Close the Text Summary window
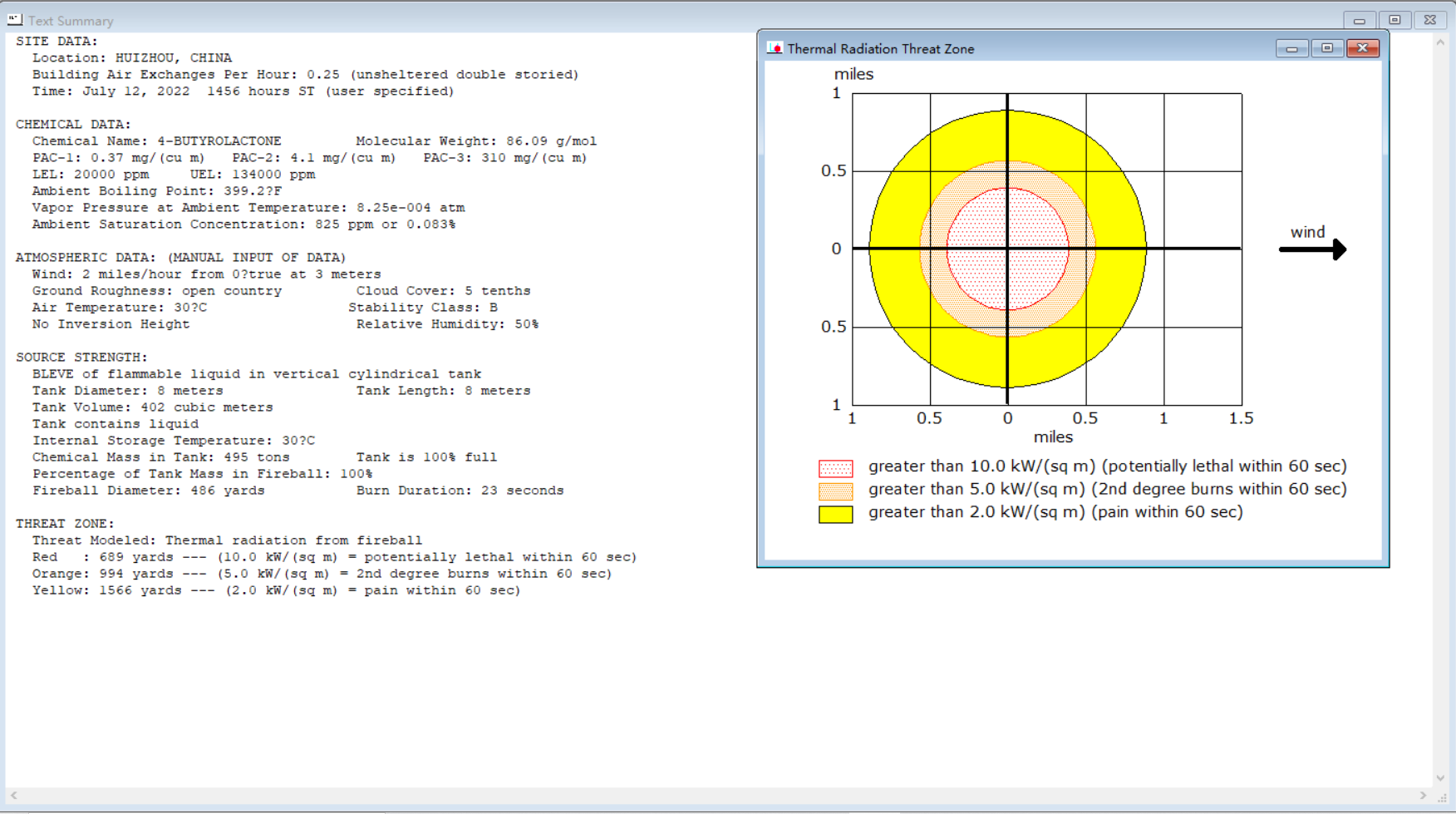1456x814 pixels. pyautogui.click(x=1430, y=20)
